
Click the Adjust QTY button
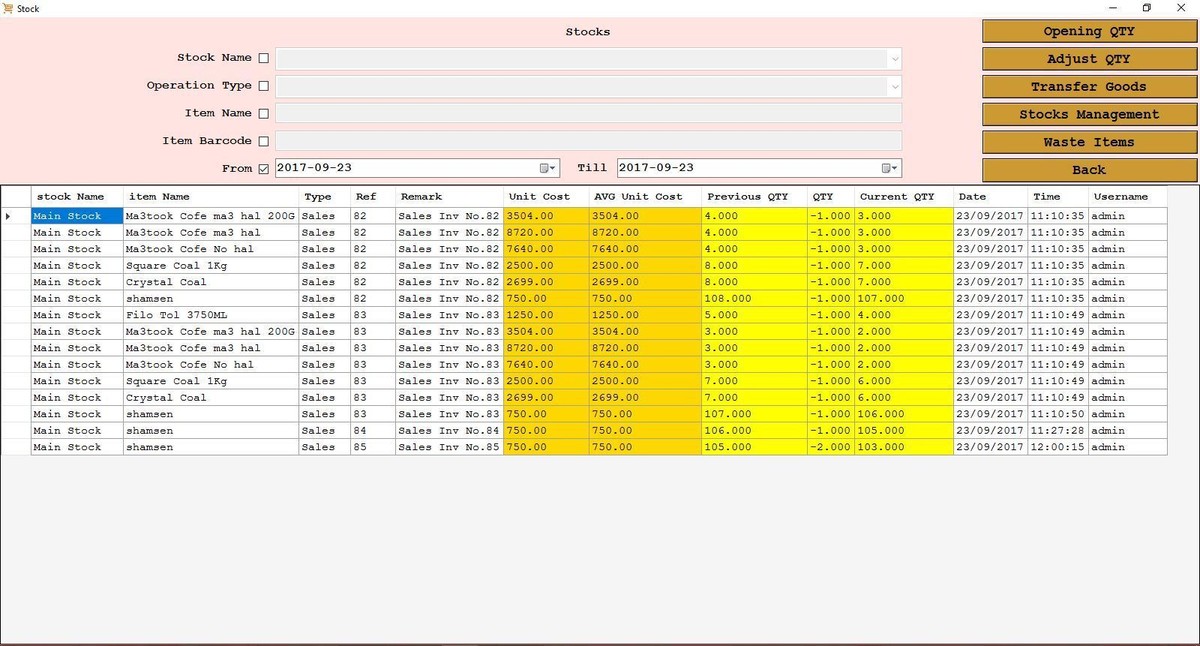point(1089,59)
